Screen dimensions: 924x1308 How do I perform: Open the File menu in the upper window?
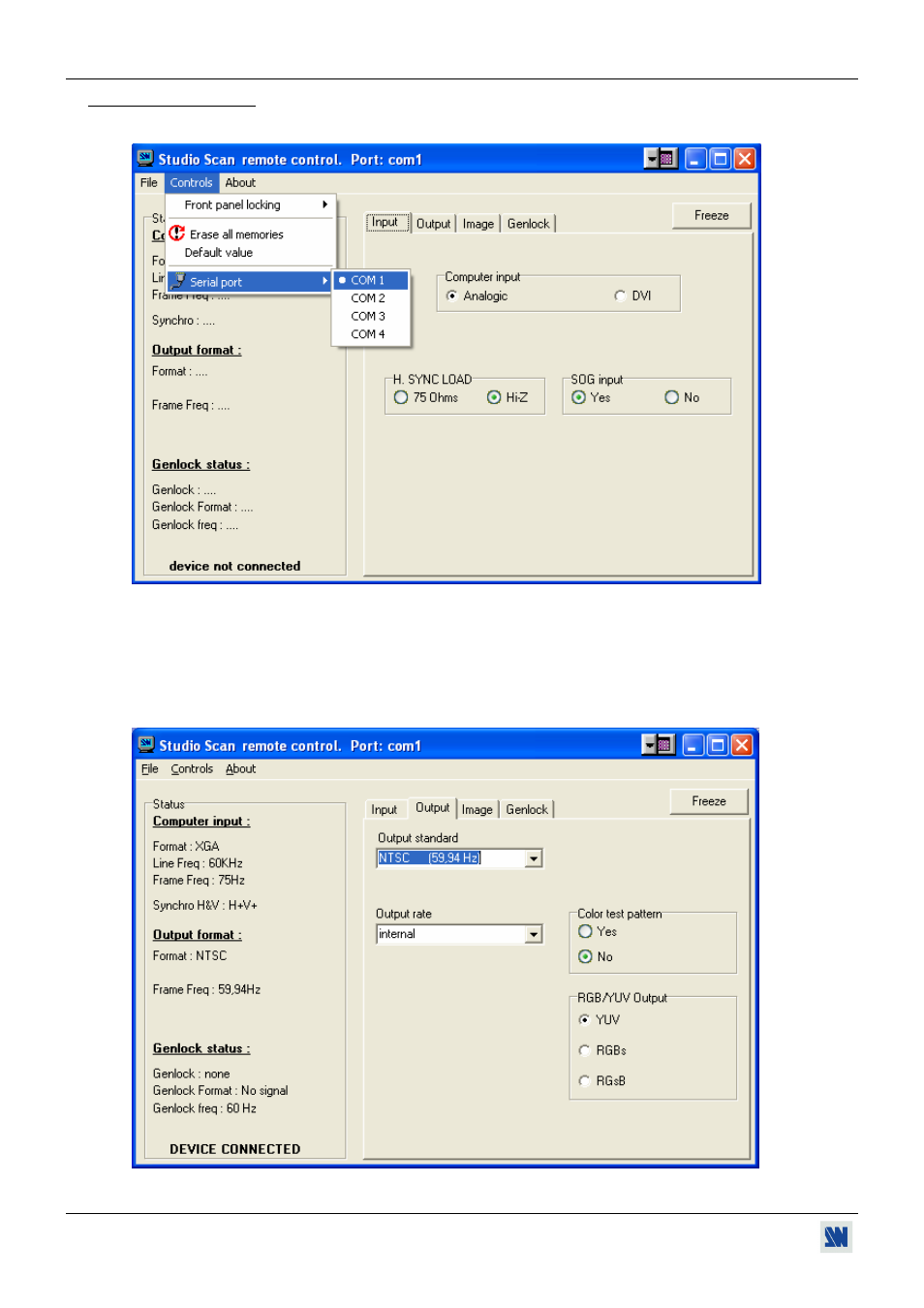(x=148, y=182)
